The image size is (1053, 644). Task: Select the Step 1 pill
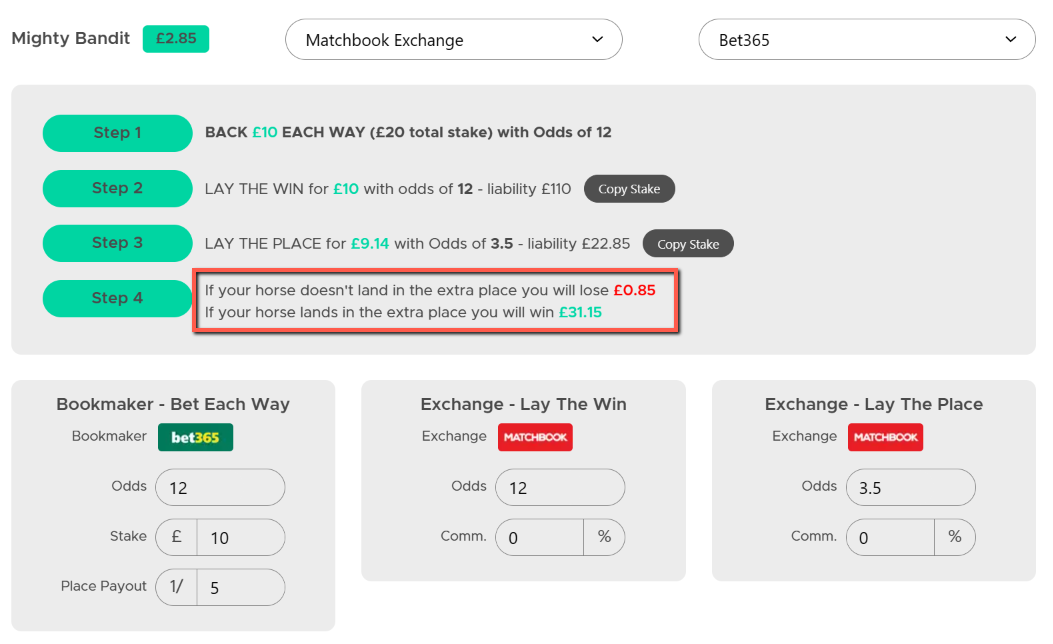pyautogui.click(x=118, y=133)
